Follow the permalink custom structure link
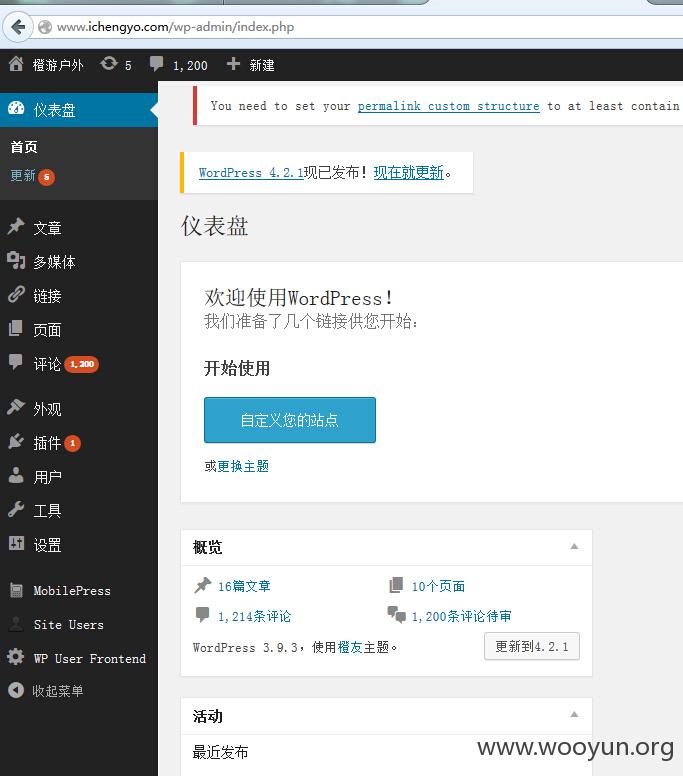 pos(448,106)
